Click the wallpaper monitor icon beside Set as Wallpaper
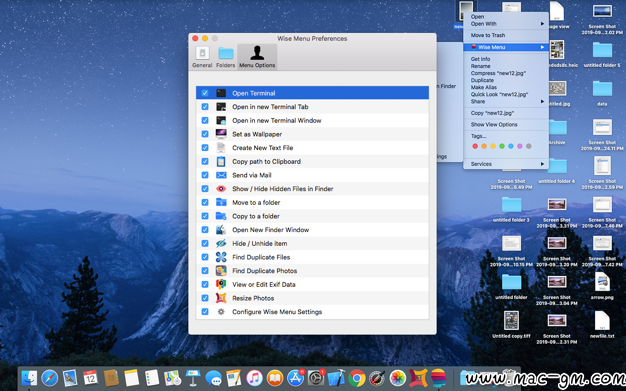Viewport: 626px width, 391px height. pyautogui.click(x=221, y=134)
